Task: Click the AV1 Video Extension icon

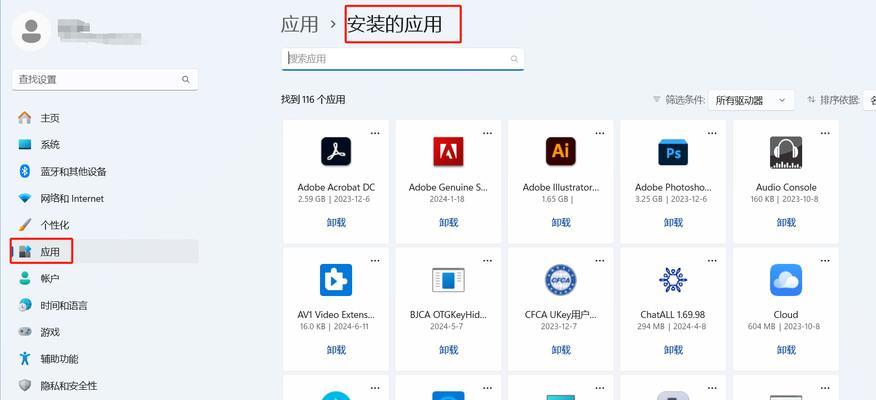Action: coord(336,280)
